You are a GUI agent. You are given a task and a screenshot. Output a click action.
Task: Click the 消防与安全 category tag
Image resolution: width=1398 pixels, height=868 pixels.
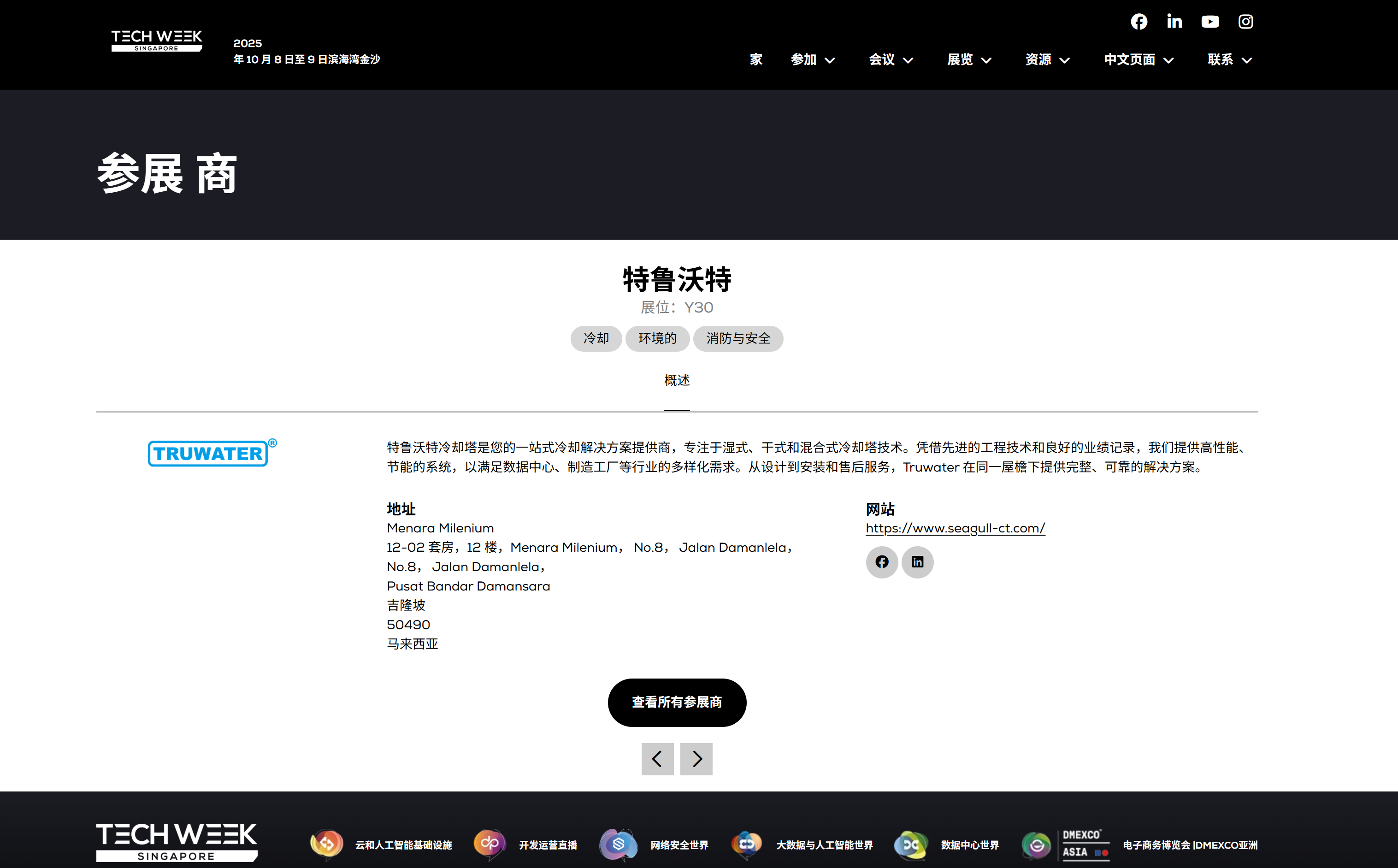tap(737, 338)
